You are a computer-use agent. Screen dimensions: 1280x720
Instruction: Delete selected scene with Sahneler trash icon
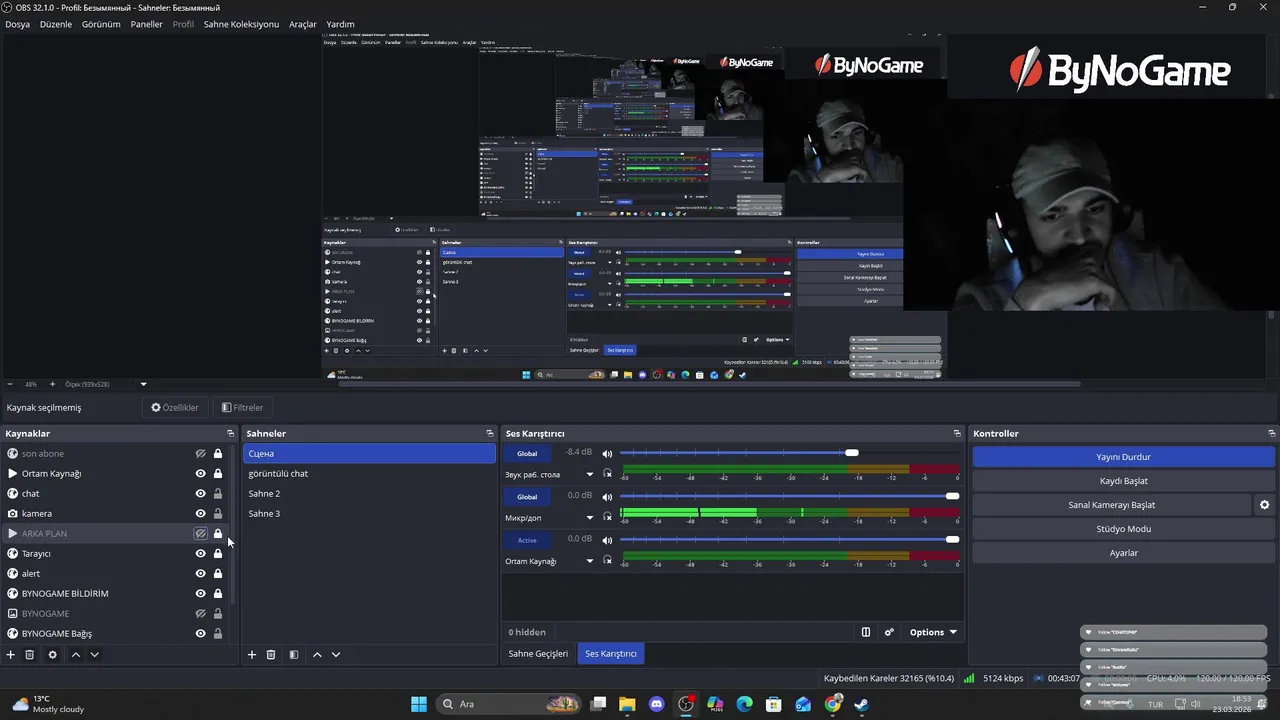point(271,654)
